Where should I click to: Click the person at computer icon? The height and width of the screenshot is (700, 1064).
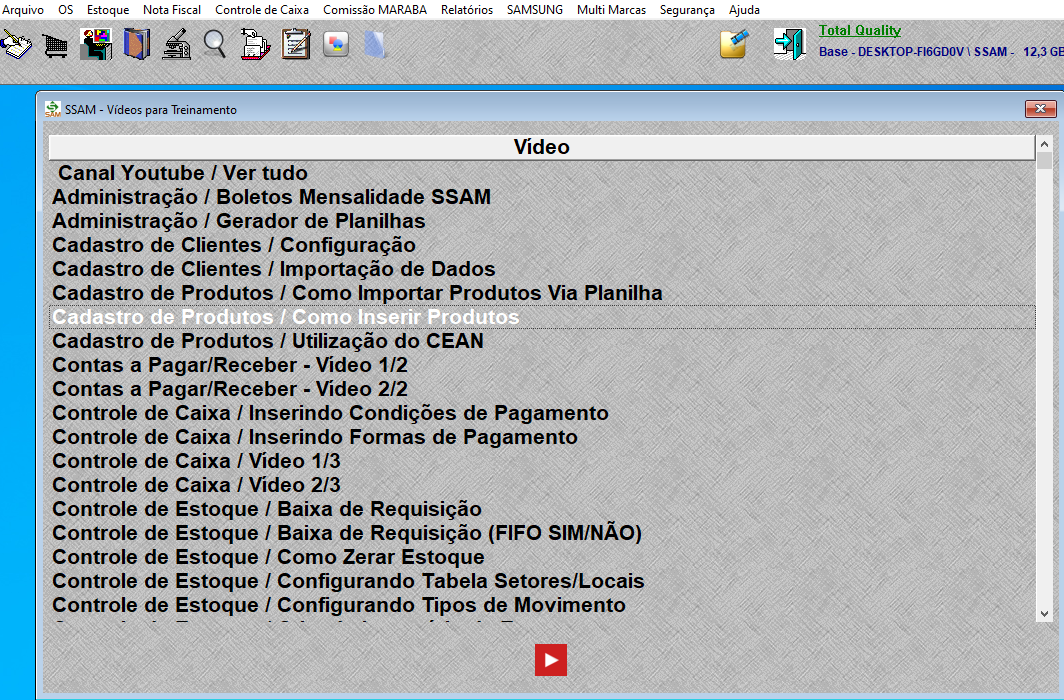pyautogui.click(x=96, y=45)
